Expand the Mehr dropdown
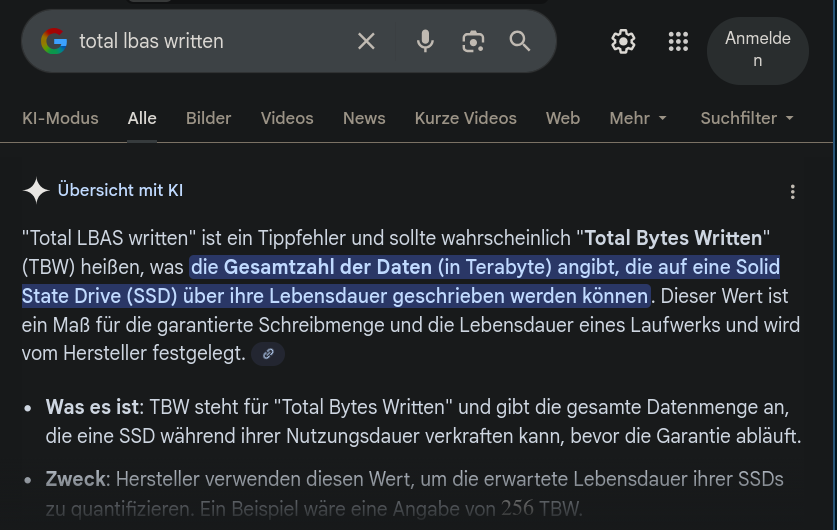 coord(638,118)
